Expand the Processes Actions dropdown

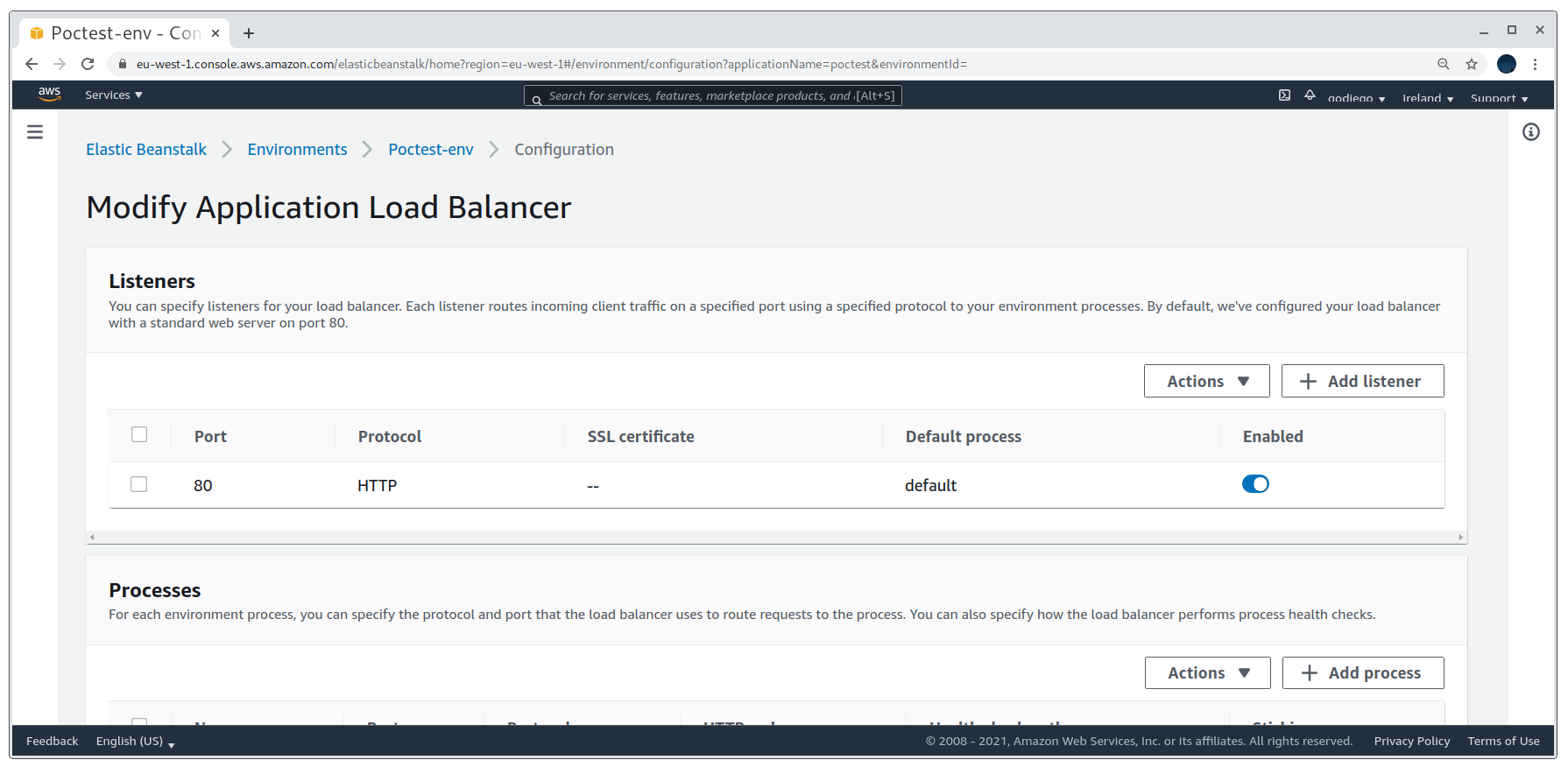point(1207,672)
